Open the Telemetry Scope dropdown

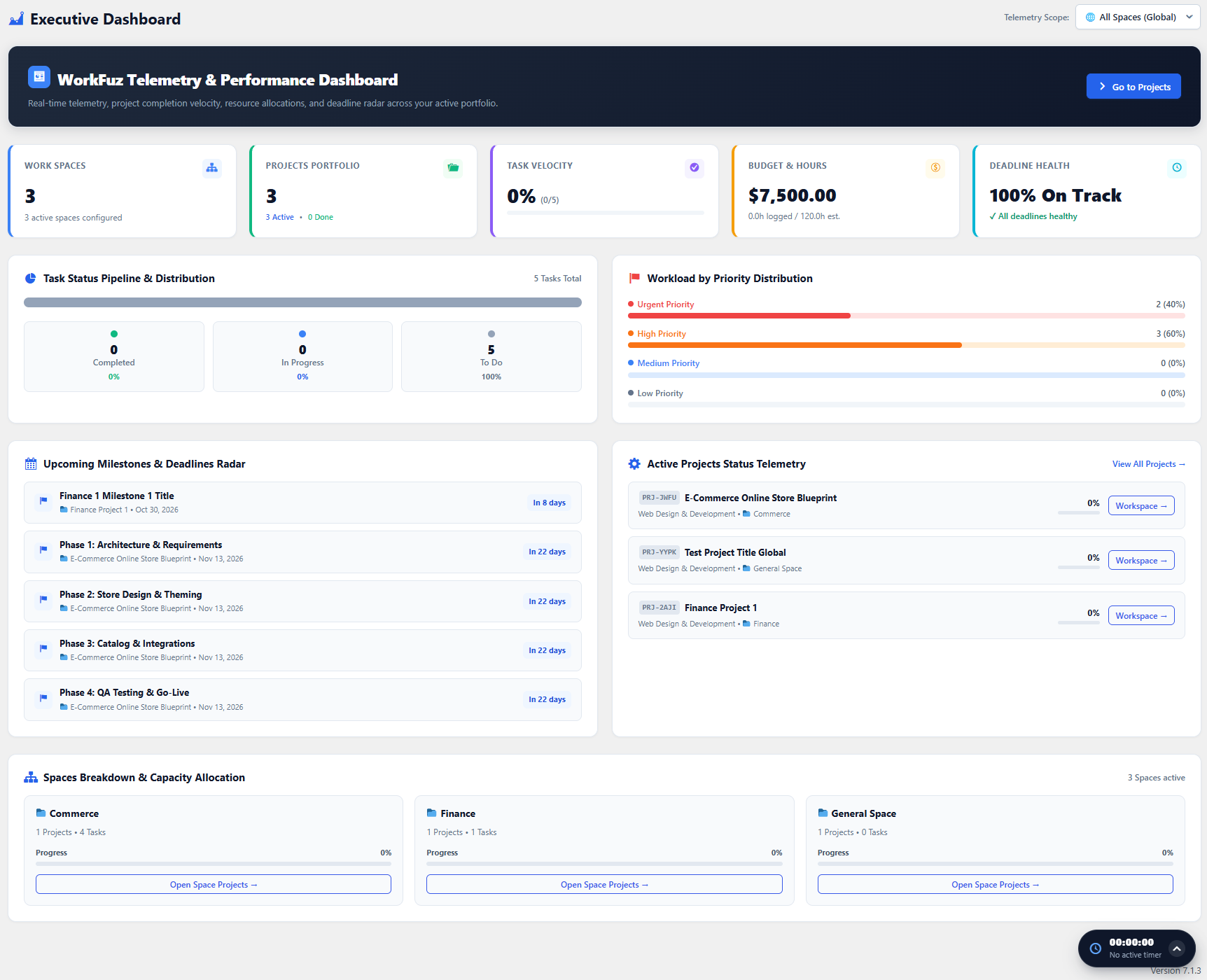pyautogui.click(x=1138, y=17)
